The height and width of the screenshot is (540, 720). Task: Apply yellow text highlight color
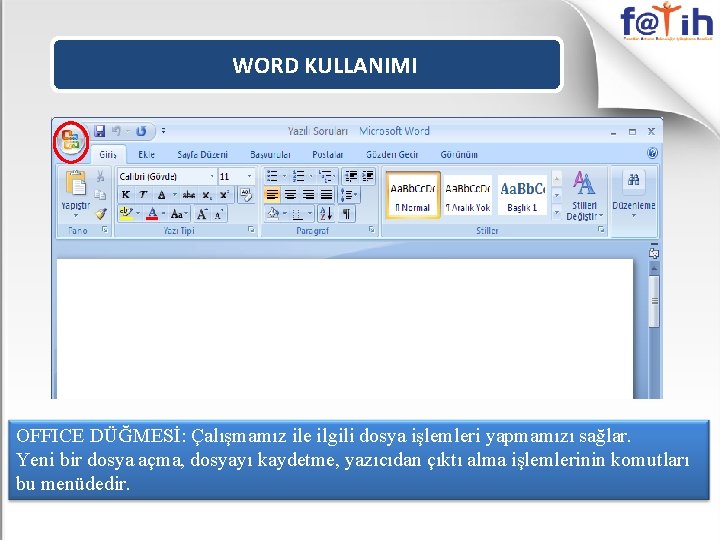click(126, 214)
